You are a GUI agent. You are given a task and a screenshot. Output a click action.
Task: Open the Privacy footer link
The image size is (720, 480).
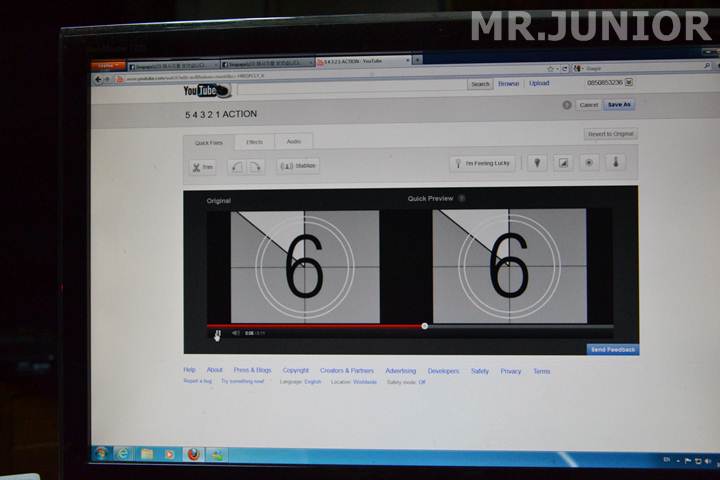[x=511, y=371]
